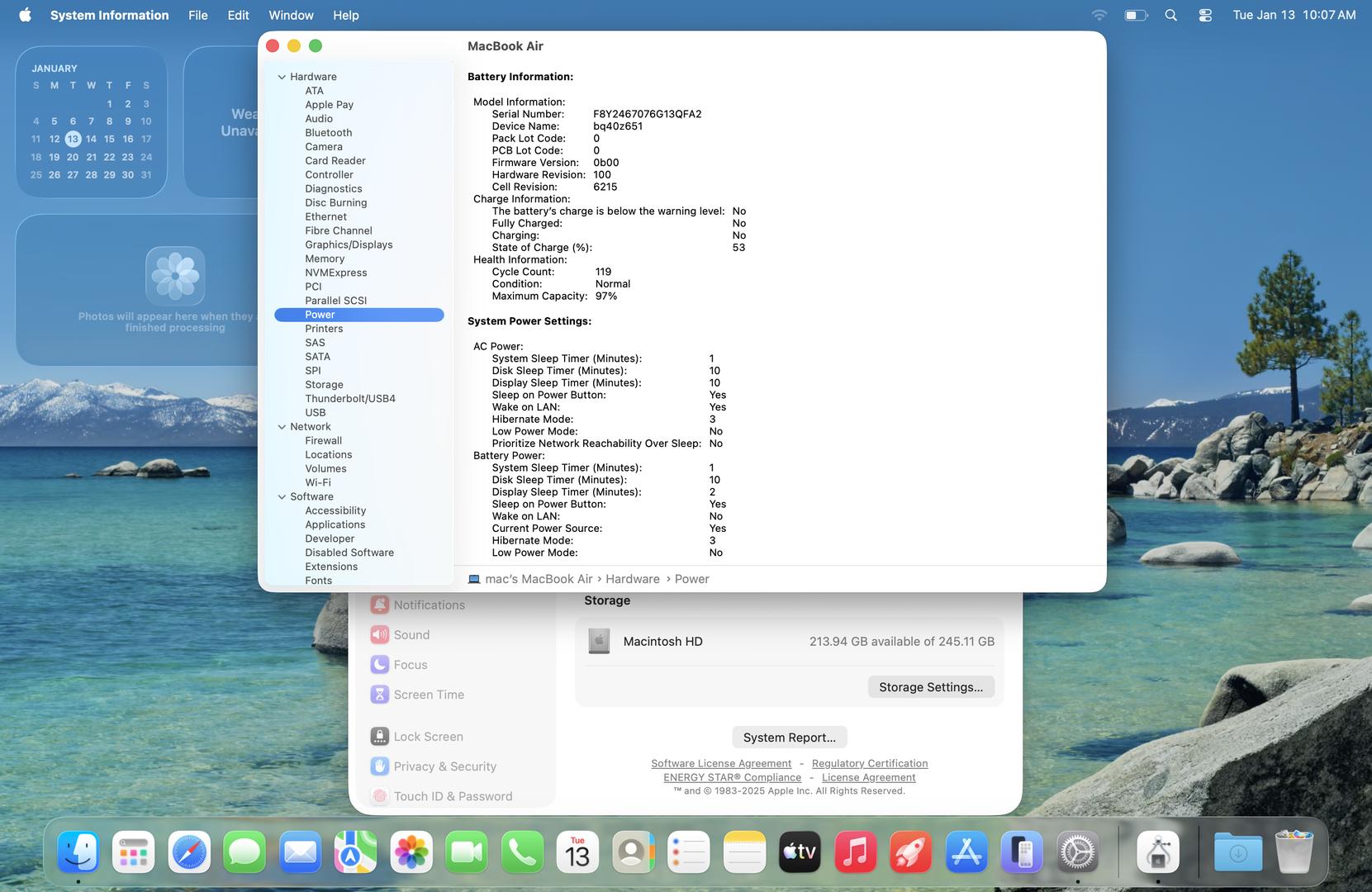Click the Macintosh HD drive icon
Viewport: 1372px width, 892px height.
[x=599, y=641]
